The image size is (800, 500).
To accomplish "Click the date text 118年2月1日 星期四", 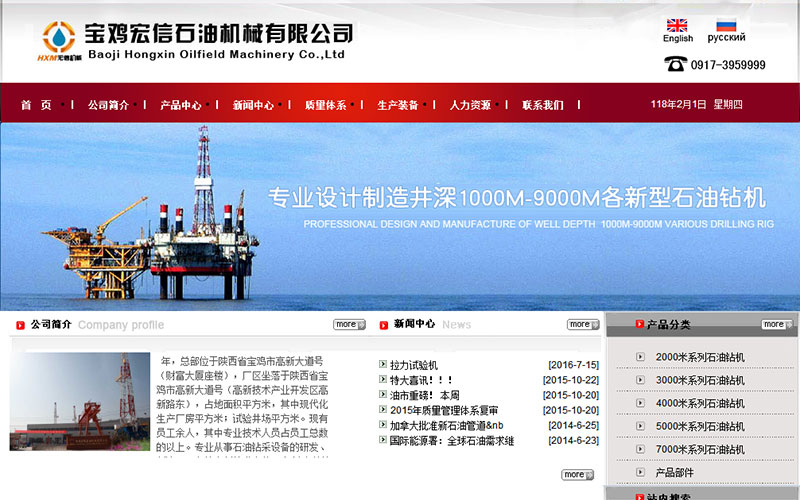I will click(696, 104).
